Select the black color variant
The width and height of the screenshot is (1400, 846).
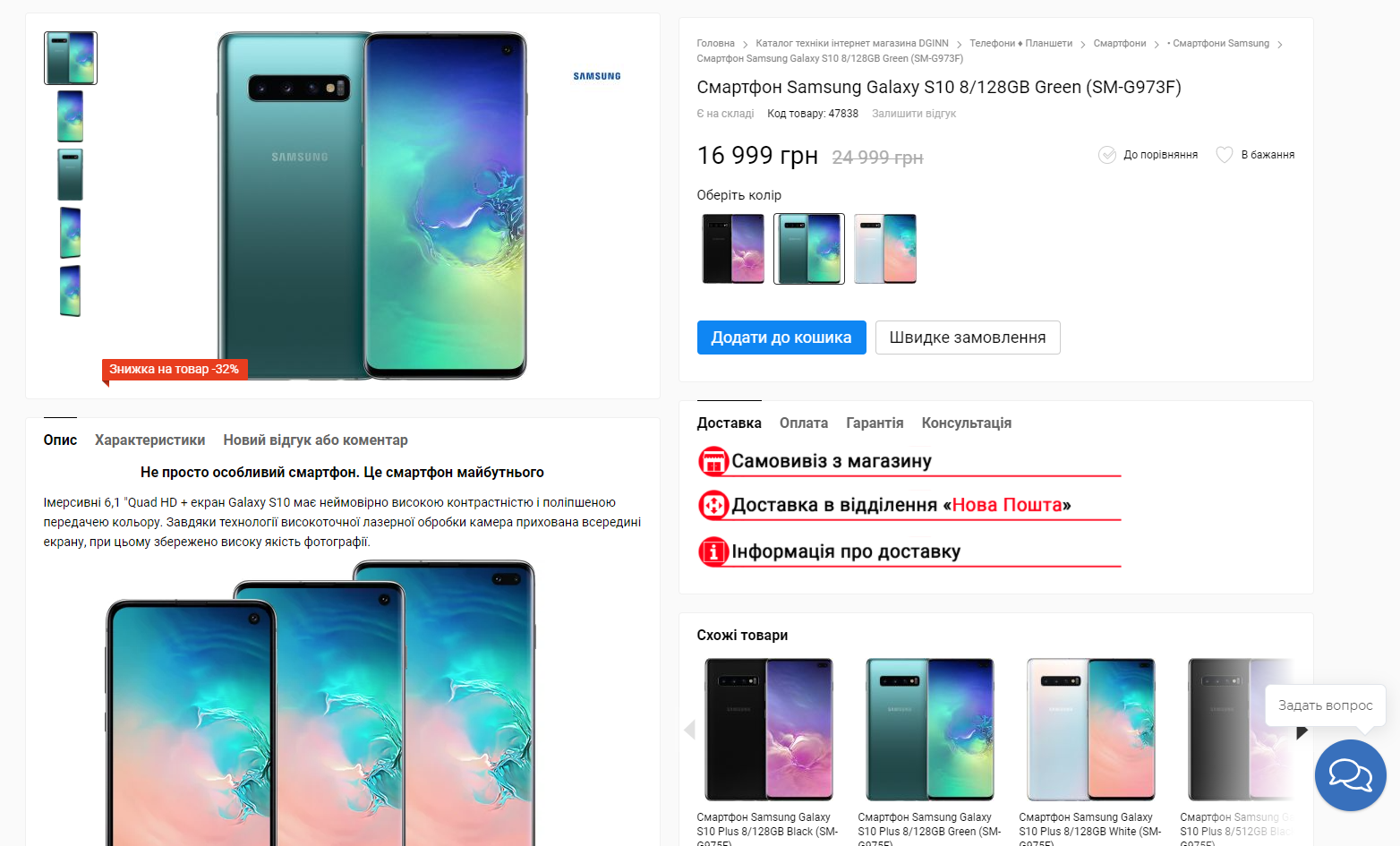733,249
